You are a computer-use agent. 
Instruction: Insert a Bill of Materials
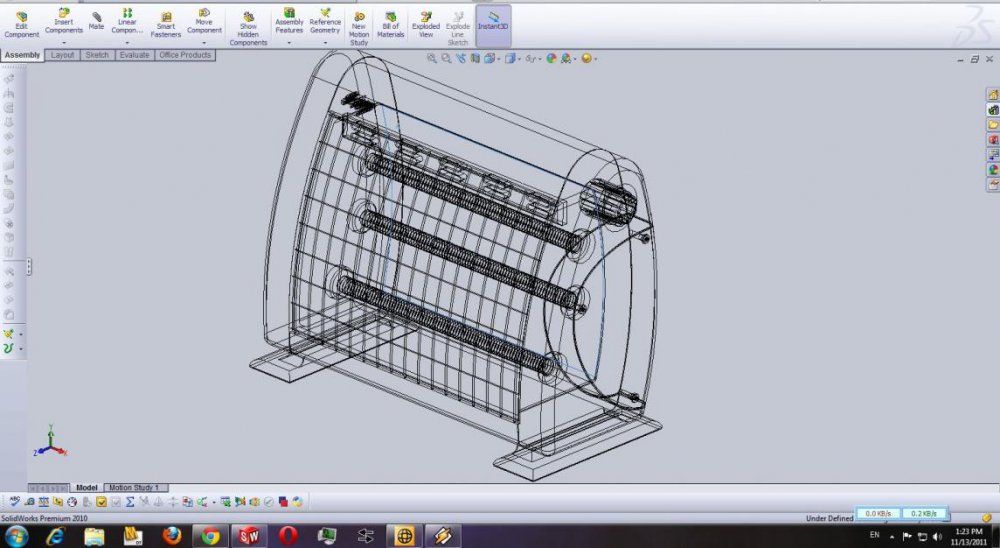(x=390, y=26)
